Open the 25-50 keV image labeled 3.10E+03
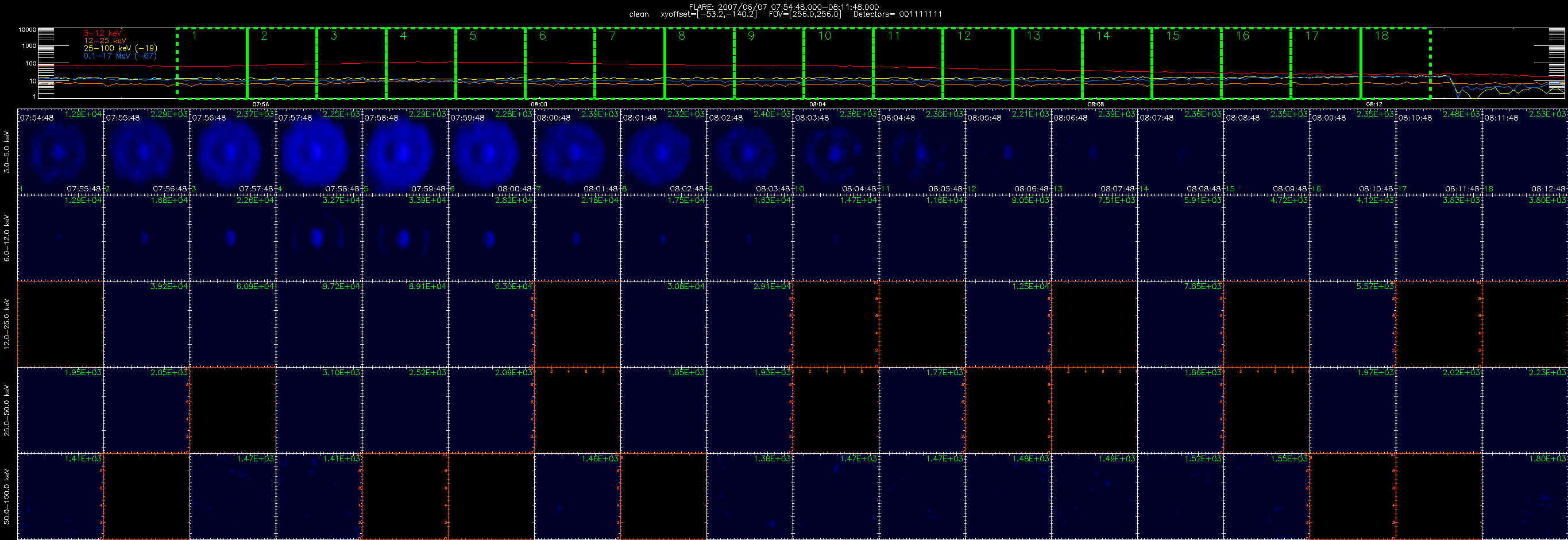The image size is (1568, 540). click(x=319, y=410)
